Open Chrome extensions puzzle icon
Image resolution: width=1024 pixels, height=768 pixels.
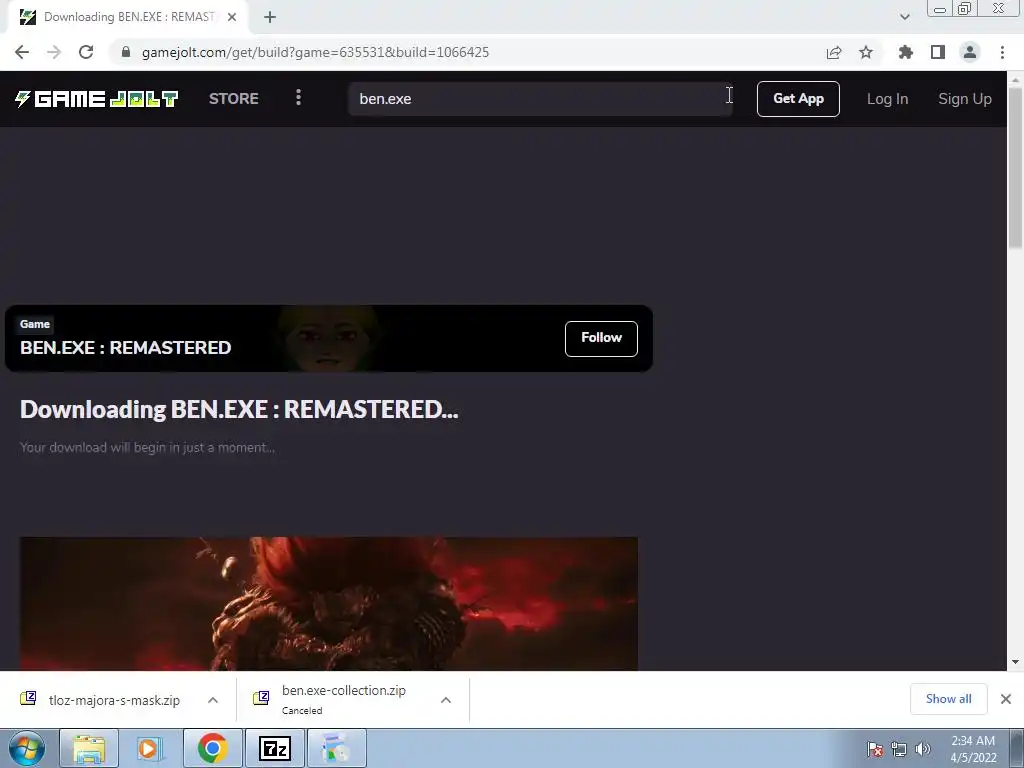pyautogui.click(x=905, y=52)
